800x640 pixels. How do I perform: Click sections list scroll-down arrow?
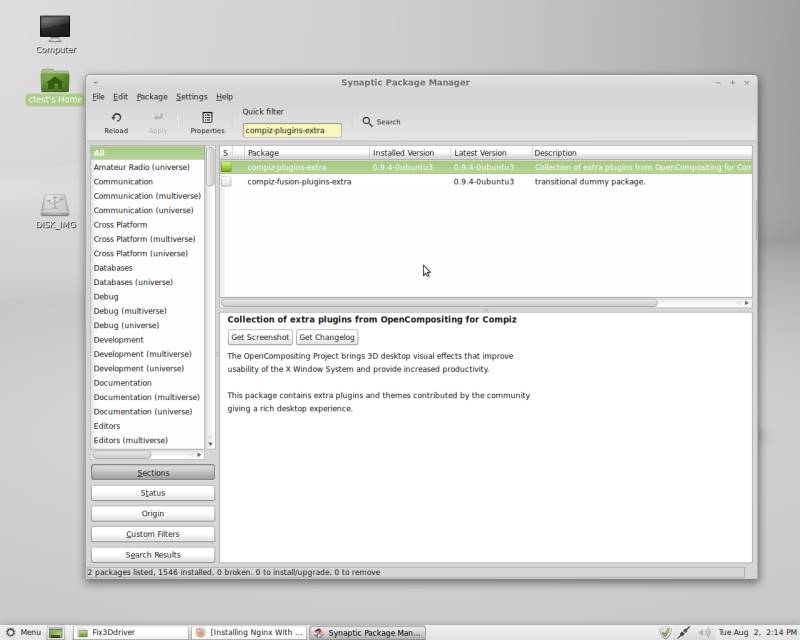210,444
